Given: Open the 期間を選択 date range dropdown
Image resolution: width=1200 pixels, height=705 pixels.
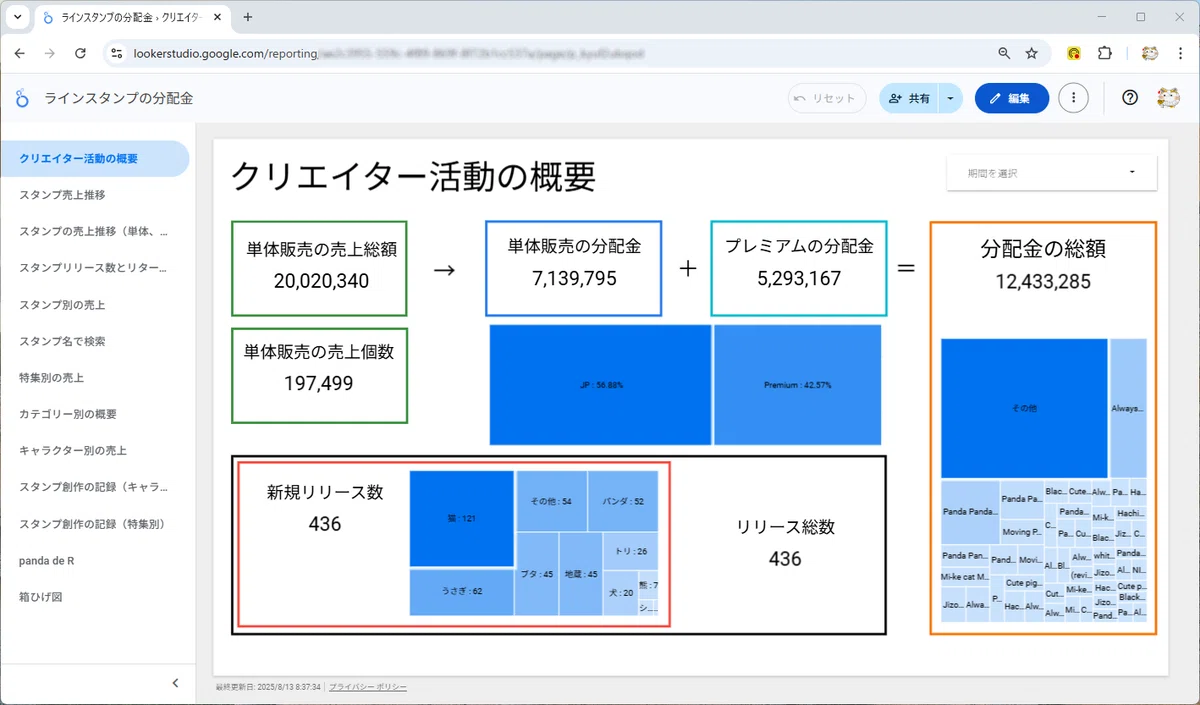Looking at the screenshot, I should tap(1052, 173).
